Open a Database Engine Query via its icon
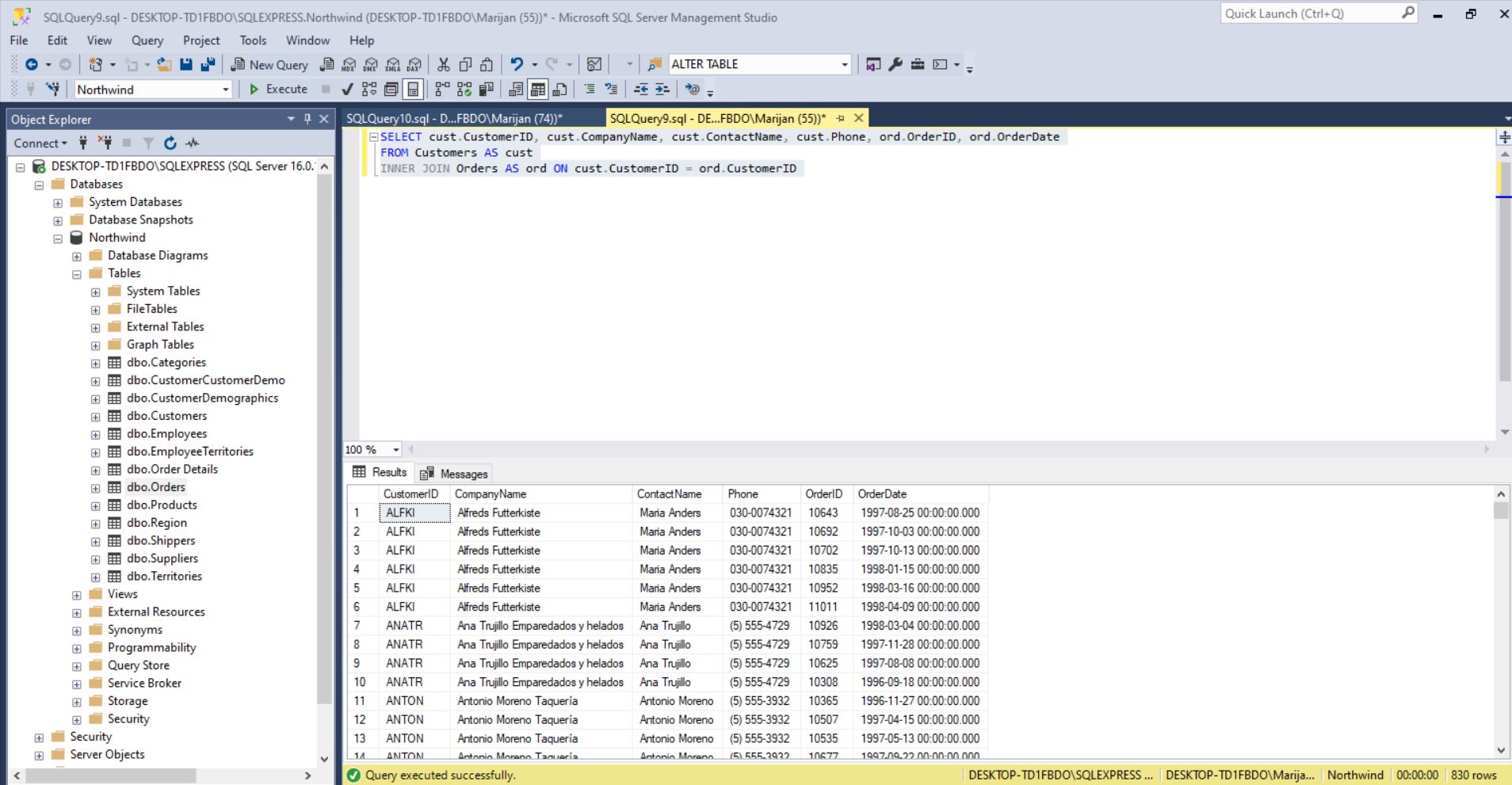This screenshot has width=1512, height=785. tap(326, 64)
